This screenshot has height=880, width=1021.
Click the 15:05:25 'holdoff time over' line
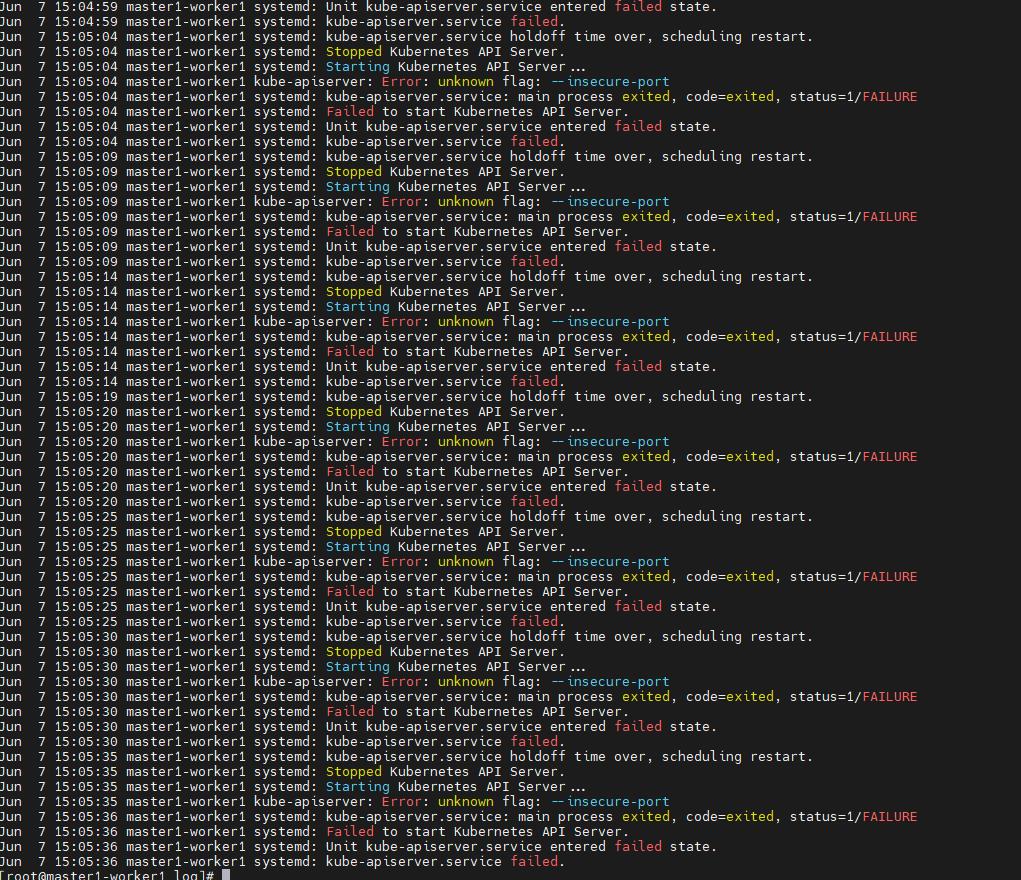(x=406, y=516)
